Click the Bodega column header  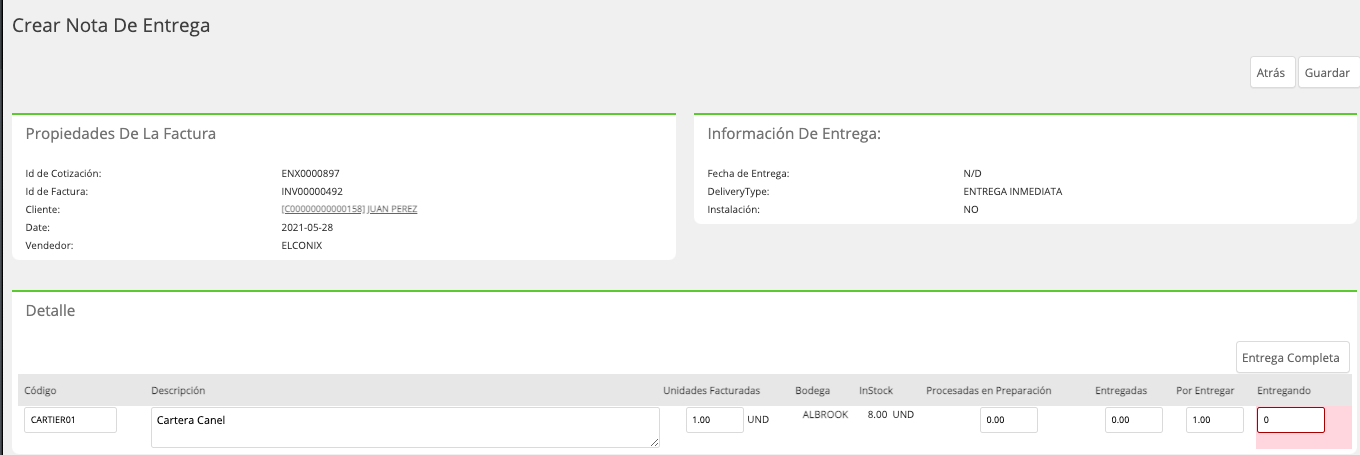pos(812,390)
